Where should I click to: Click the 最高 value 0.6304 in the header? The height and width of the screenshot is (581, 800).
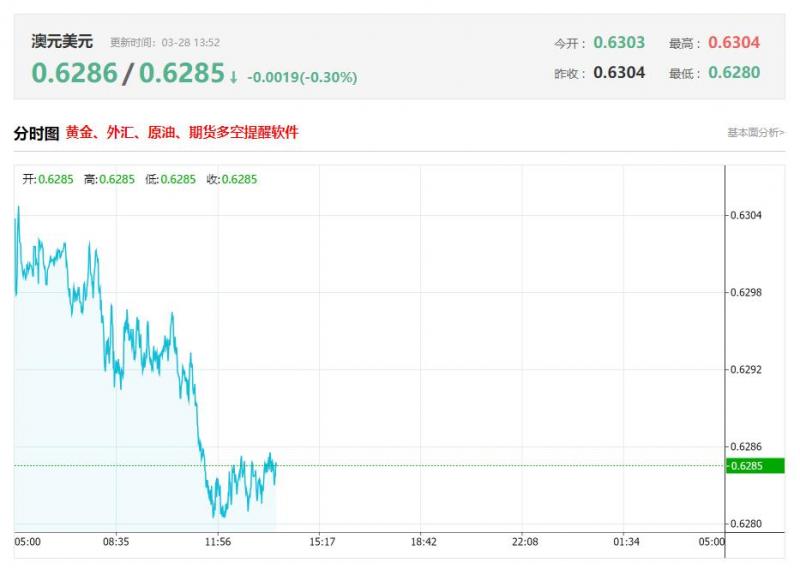coord(734,42)
